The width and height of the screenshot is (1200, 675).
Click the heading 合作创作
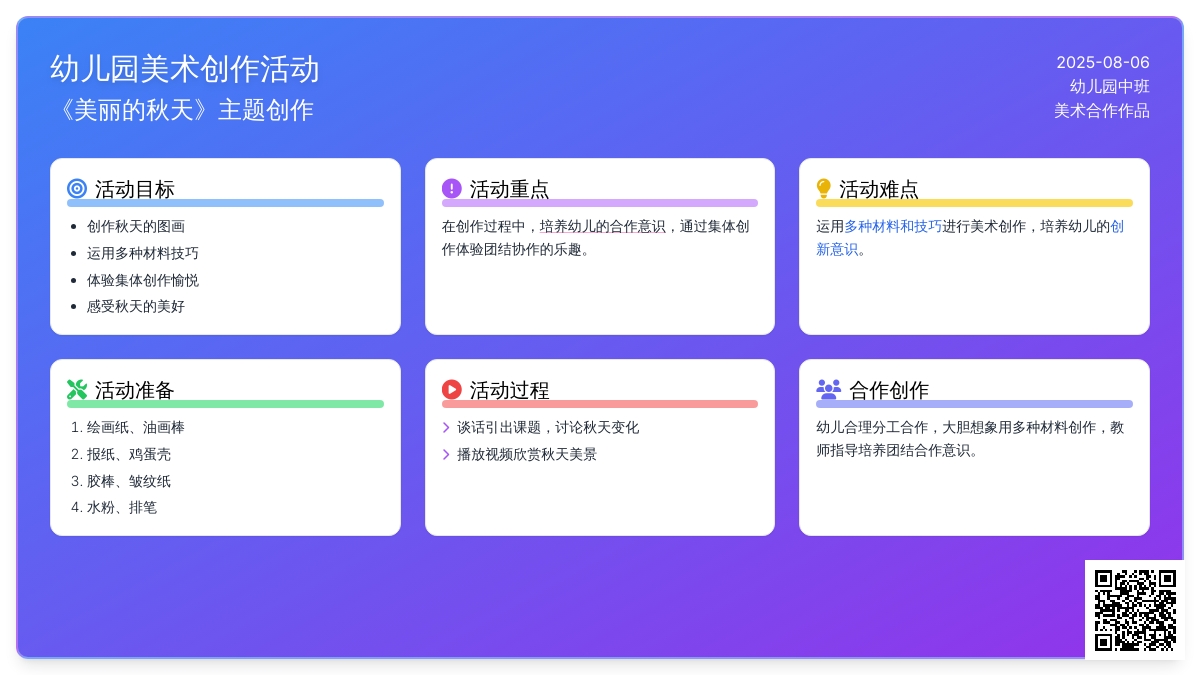click(x=889, y=390)
